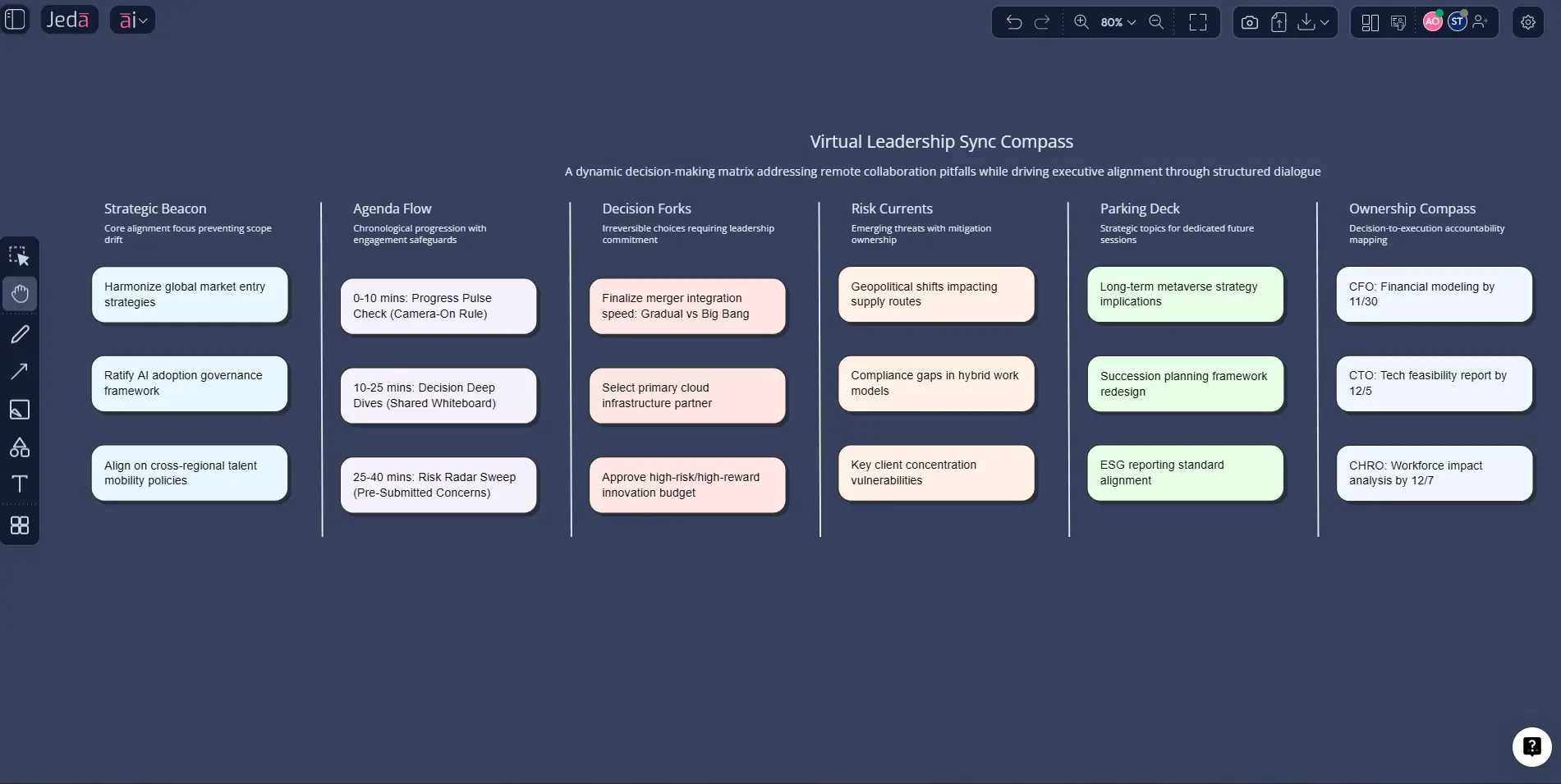This screenshot has height=784, width=1561.
Task: Take a board snapshot with camera icon
Action: pos(1249,22)
